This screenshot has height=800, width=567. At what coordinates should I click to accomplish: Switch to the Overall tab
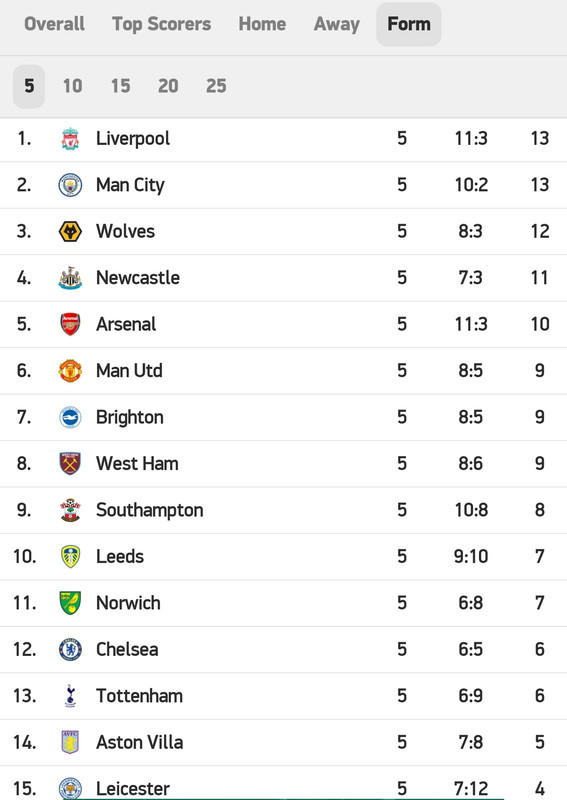pos(55,24)
